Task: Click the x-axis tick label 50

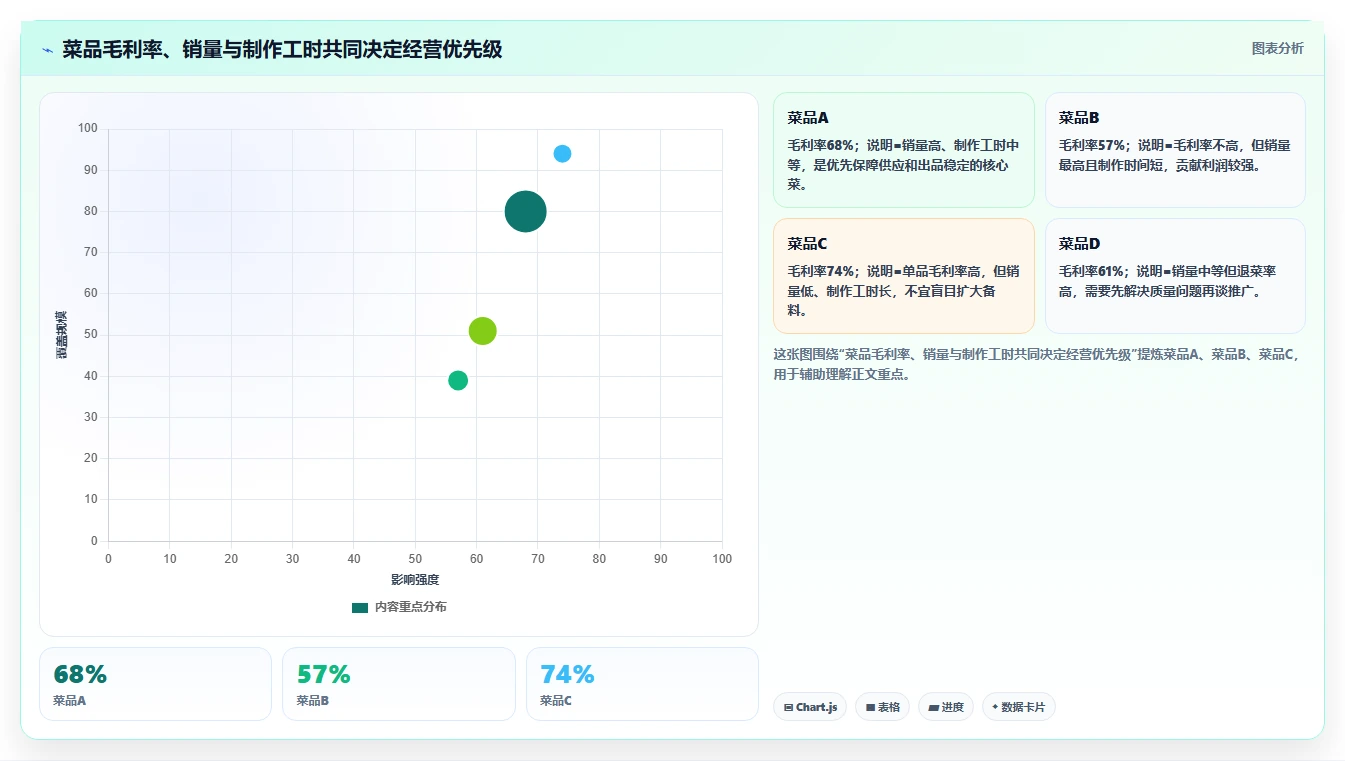Action: (x=415, y=559)
